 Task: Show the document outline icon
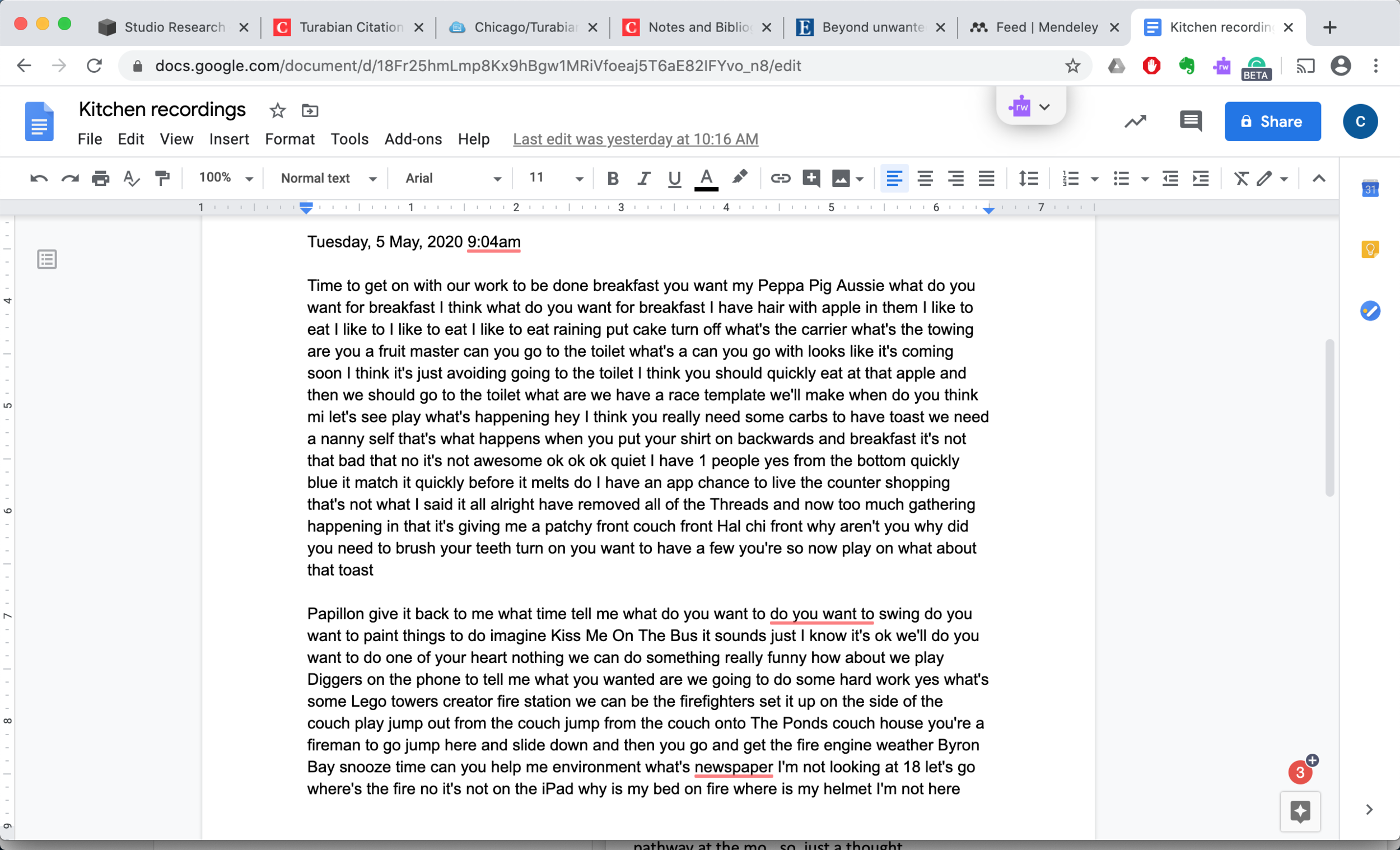(x=46, y=259)
